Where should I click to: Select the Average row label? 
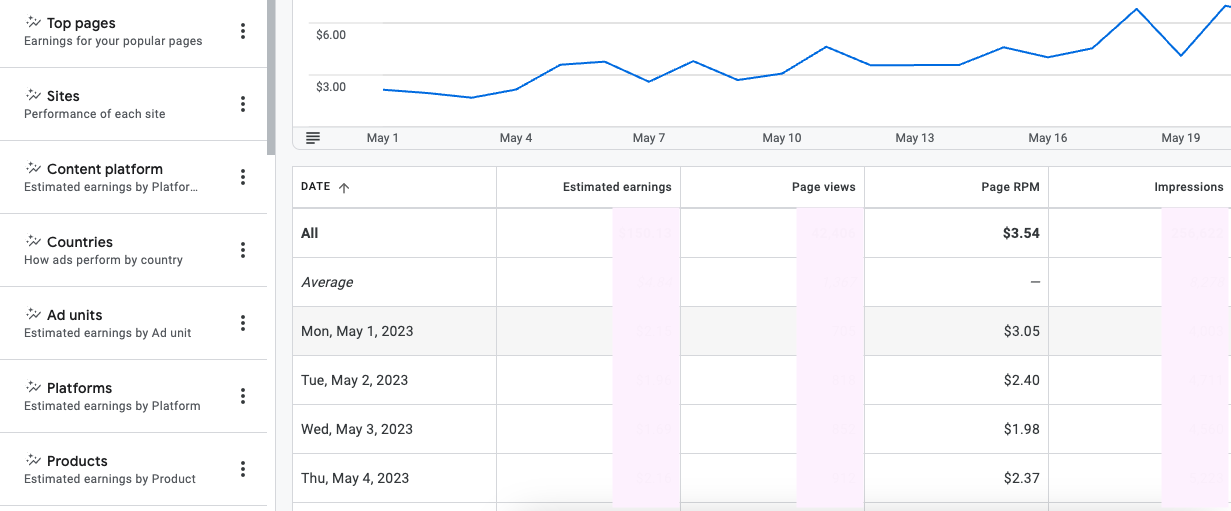click(x=327, y=282)
